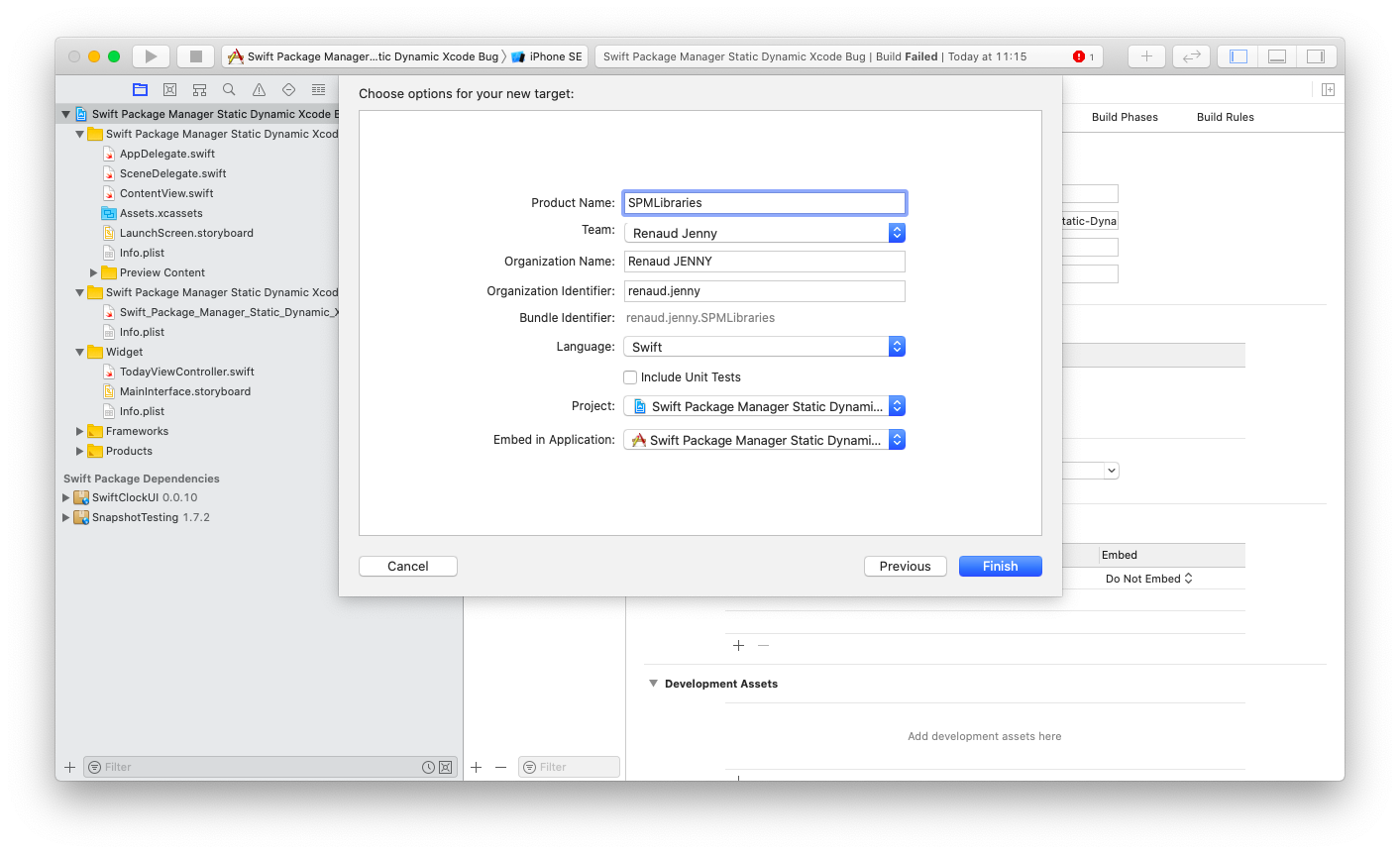Switch to the Build Phases tab
The width and height of the screenshot is (1400, 854).
coord(1125,117)
